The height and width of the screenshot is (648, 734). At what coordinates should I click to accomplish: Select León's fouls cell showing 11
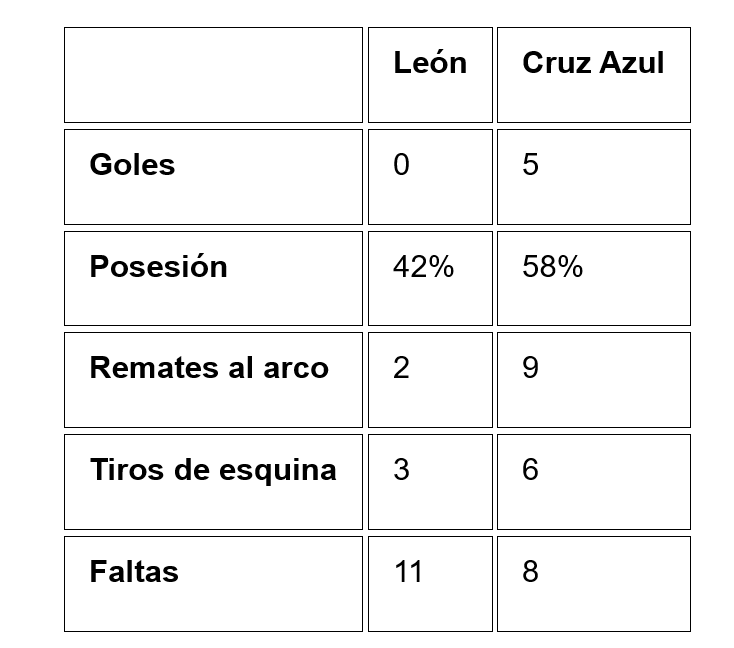pyautogui.click(x=430, y=584)
